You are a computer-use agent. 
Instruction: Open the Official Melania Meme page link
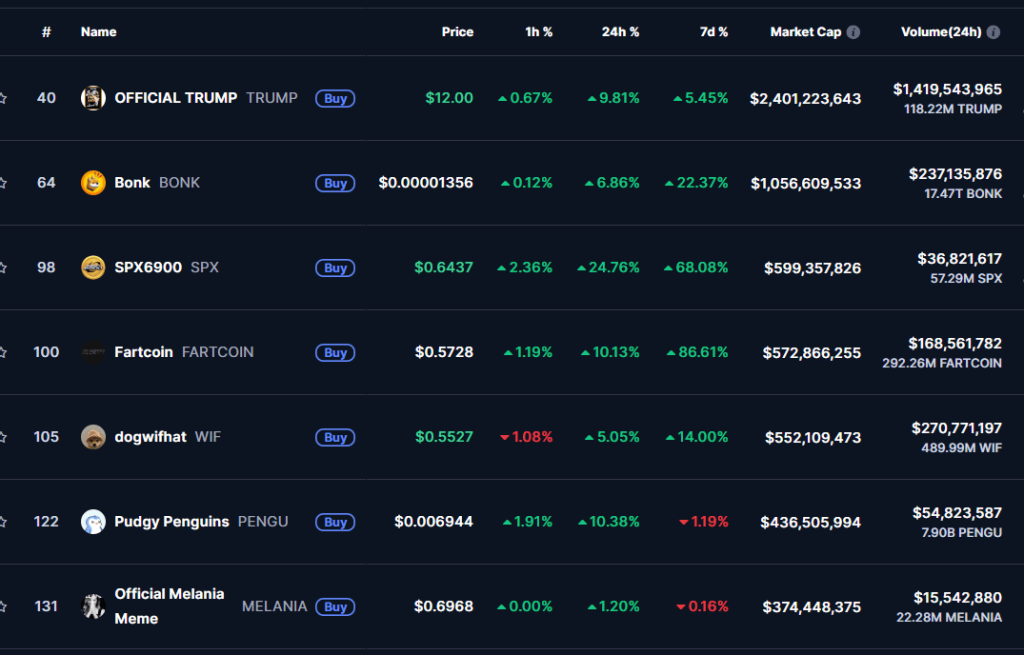169,606
